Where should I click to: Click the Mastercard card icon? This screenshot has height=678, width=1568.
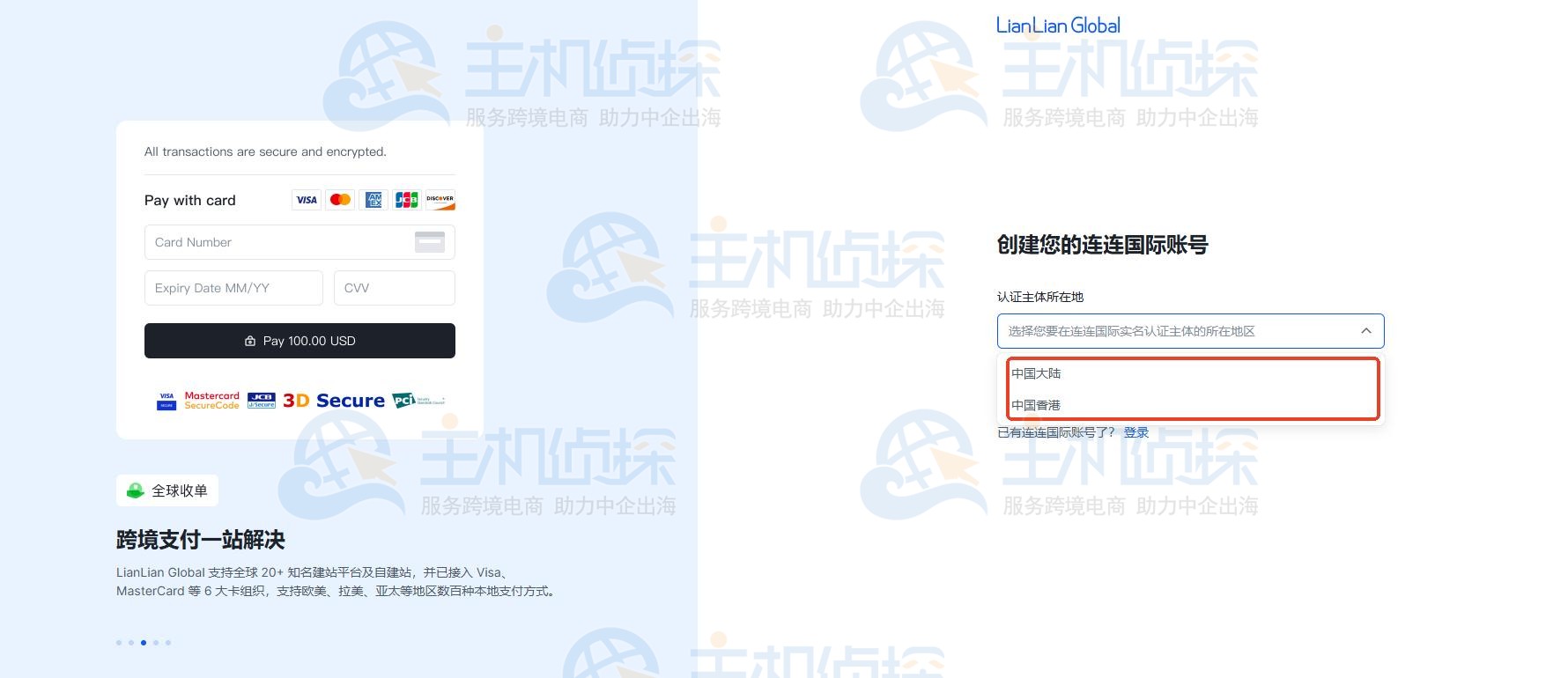340,200
